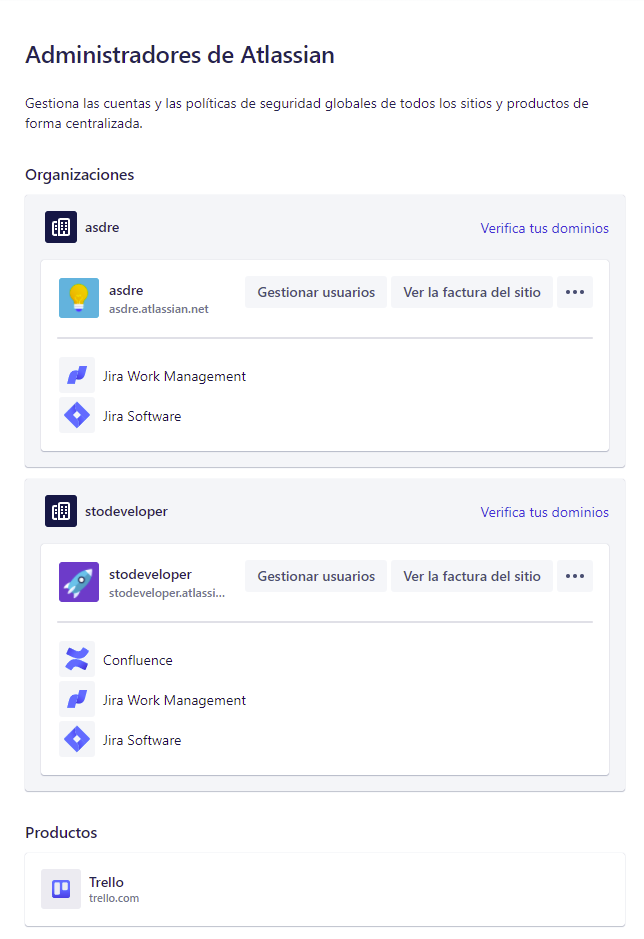Click Jira Software icon under asdre
The height and width of the screenshot is (939, 644).
click(77, 415)
